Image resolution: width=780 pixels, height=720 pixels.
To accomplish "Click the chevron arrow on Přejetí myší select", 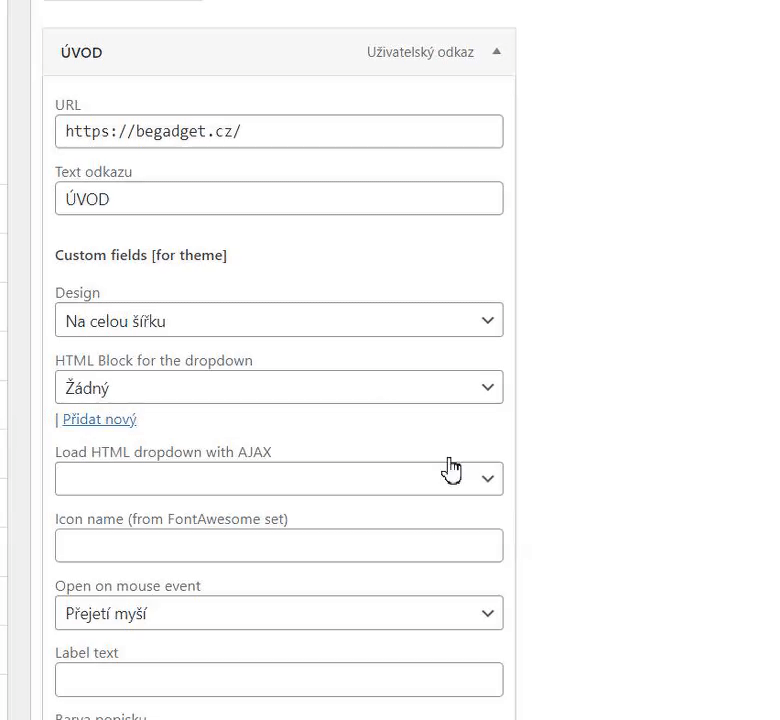I will tap(487, 613).
